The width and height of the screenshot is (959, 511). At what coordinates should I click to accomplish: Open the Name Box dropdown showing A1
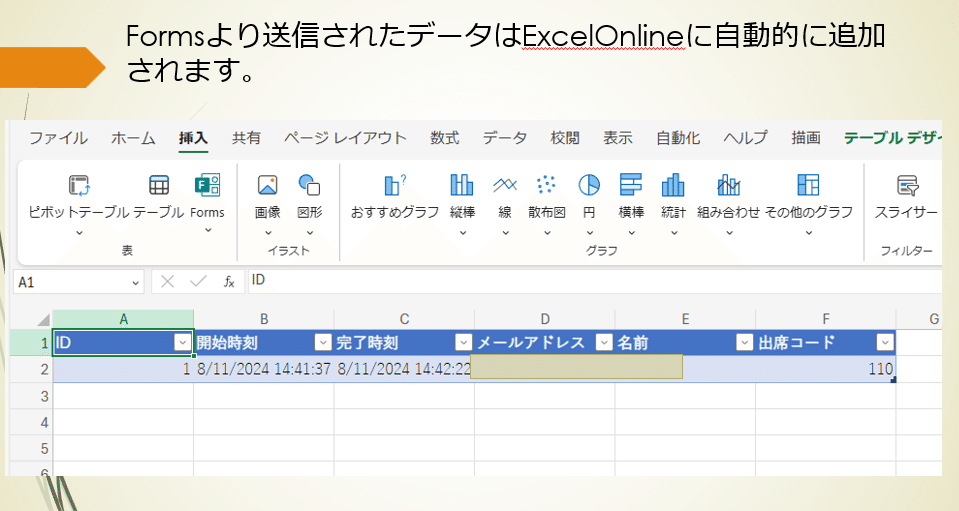(x=135, y=283)
